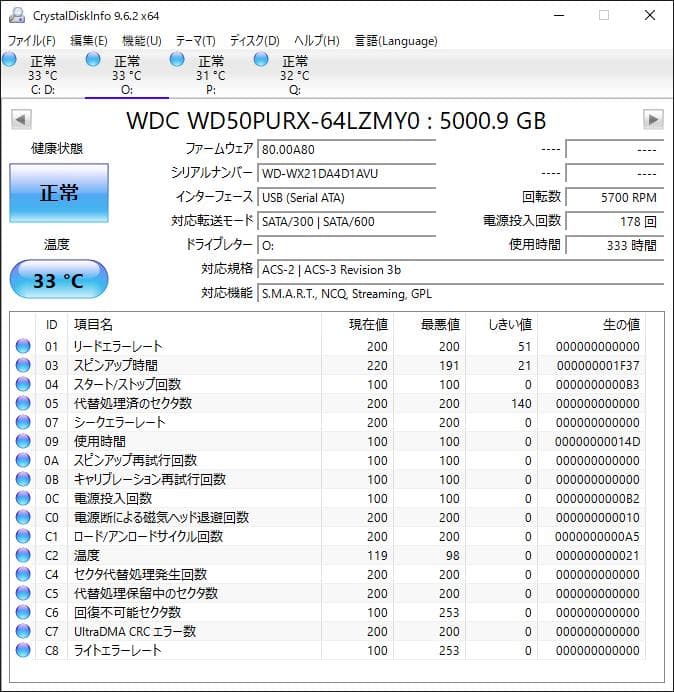
Task: Open the ヘルプ(H) menu
Action: (317, 41)
